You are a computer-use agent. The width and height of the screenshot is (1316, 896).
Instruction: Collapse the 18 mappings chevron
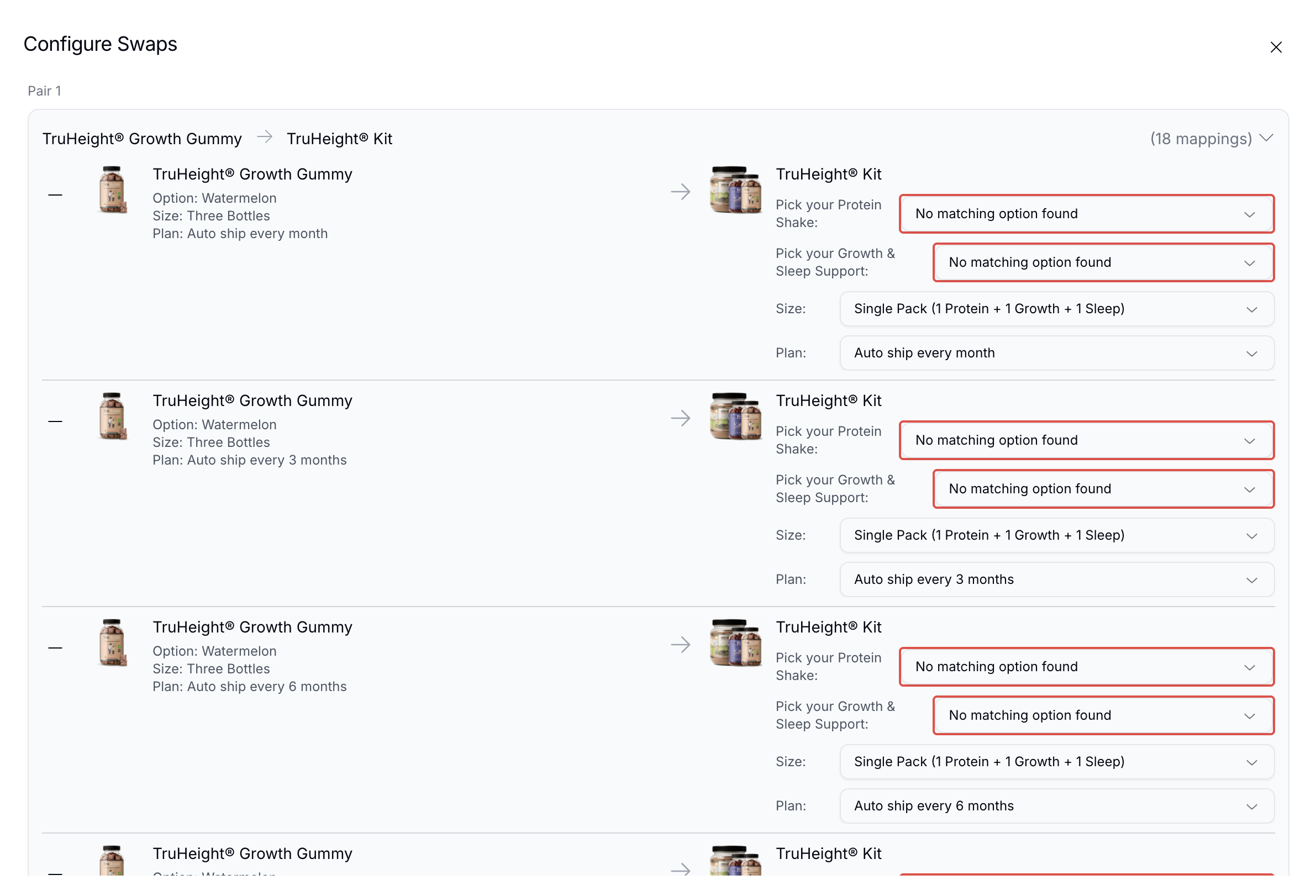coord(1266,138)
